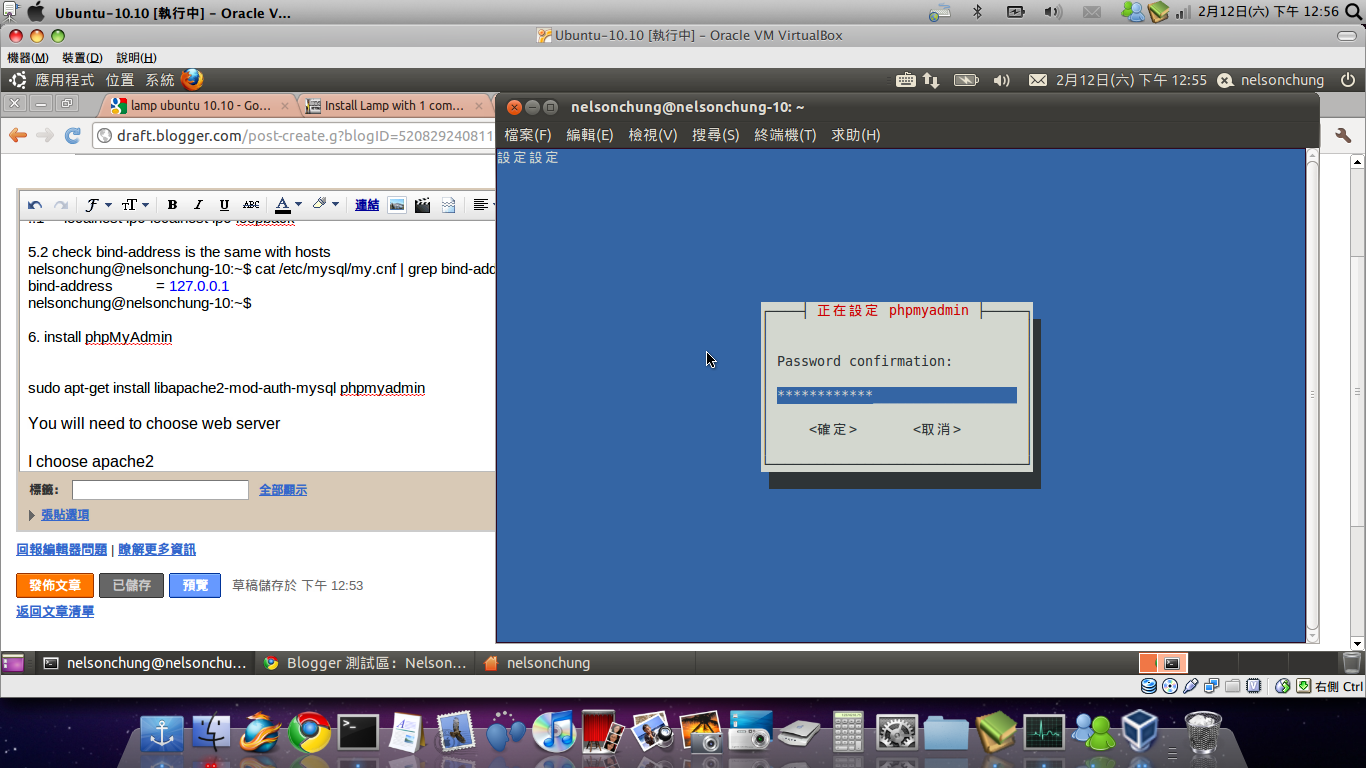1366x768 pixels.
Task: Open terminal 求助(H) menu
Action: click(856, 135)
